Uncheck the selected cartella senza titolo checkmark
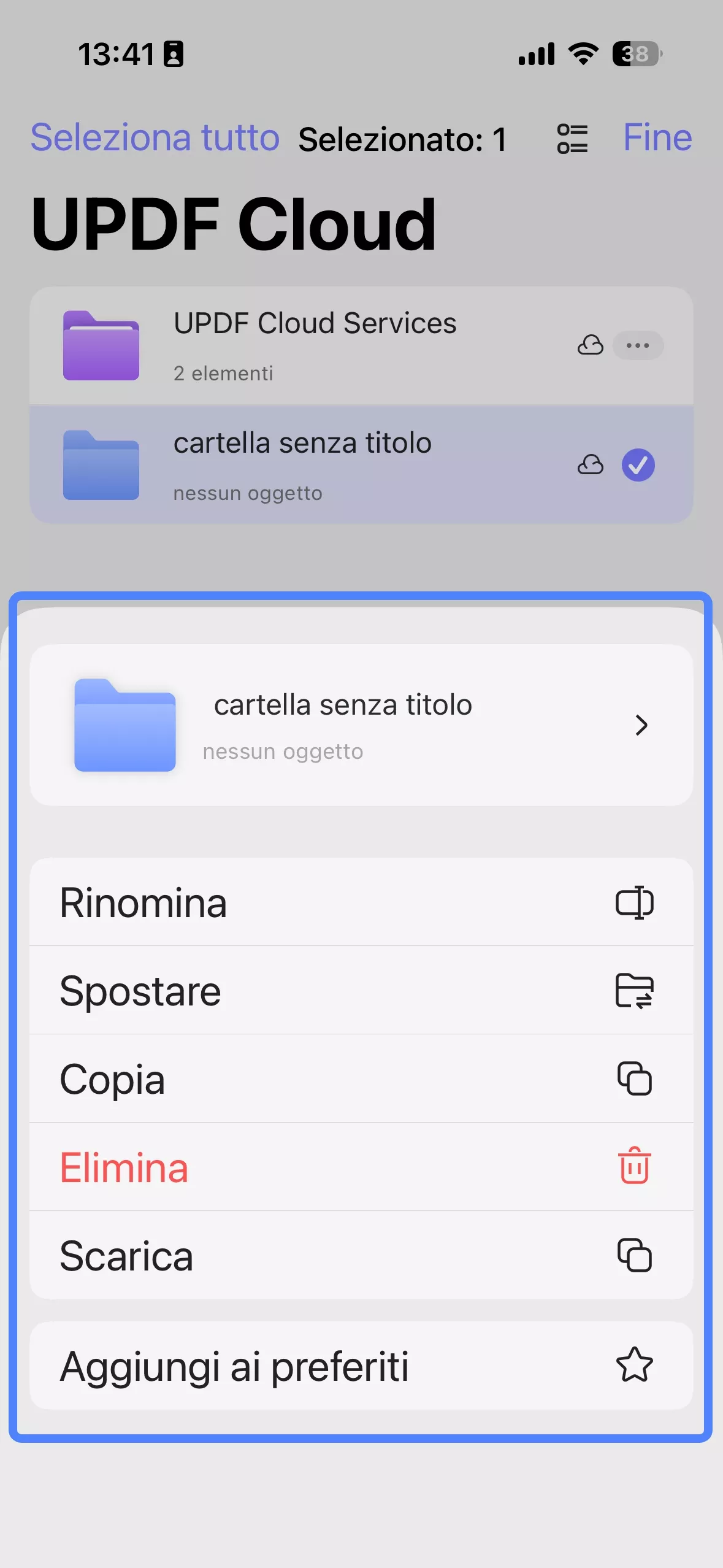Image resolution: width=723 pixels, height=1568 pixels. click(x=638, y=465)
